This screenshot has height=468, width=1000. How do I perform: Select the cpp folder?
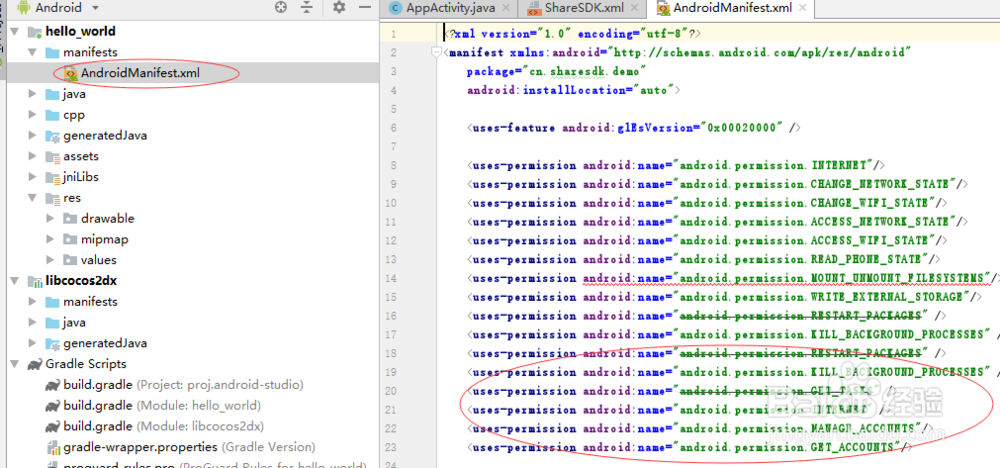74,115
